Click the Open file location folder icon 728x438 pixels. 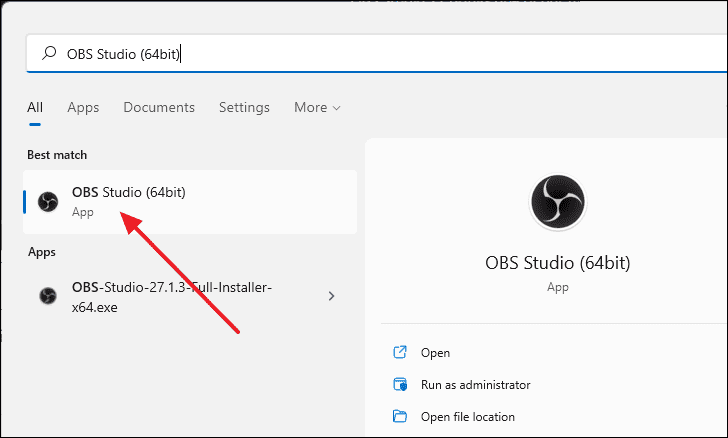tap(400, 416)
